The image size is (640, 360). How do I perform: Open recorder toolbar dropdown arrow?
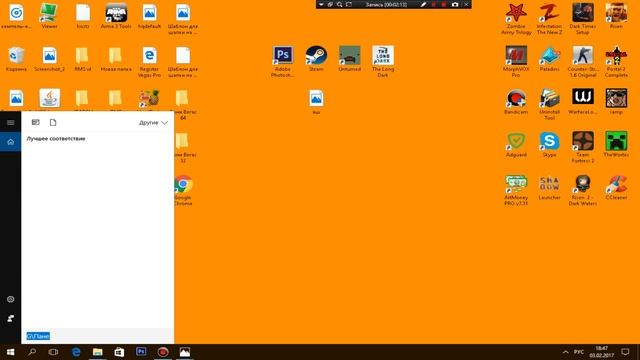322,4
